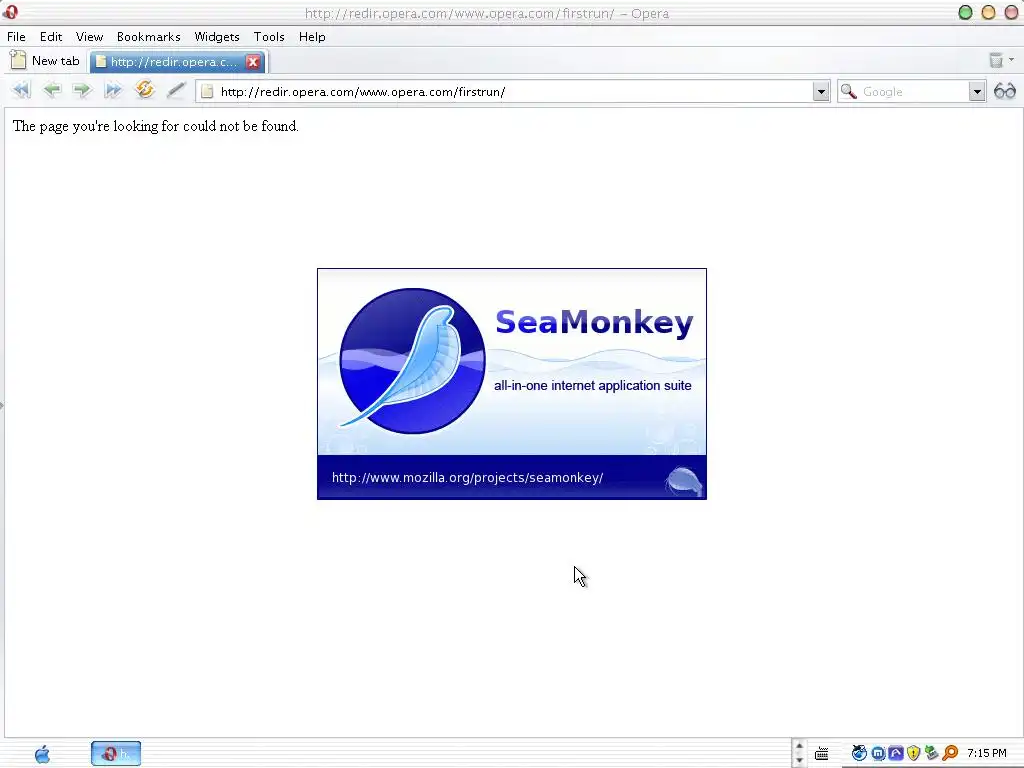Click the SeaMonkey splash image
The height and width of the screenshot is (768, 1024).
[x=512, y=384]
